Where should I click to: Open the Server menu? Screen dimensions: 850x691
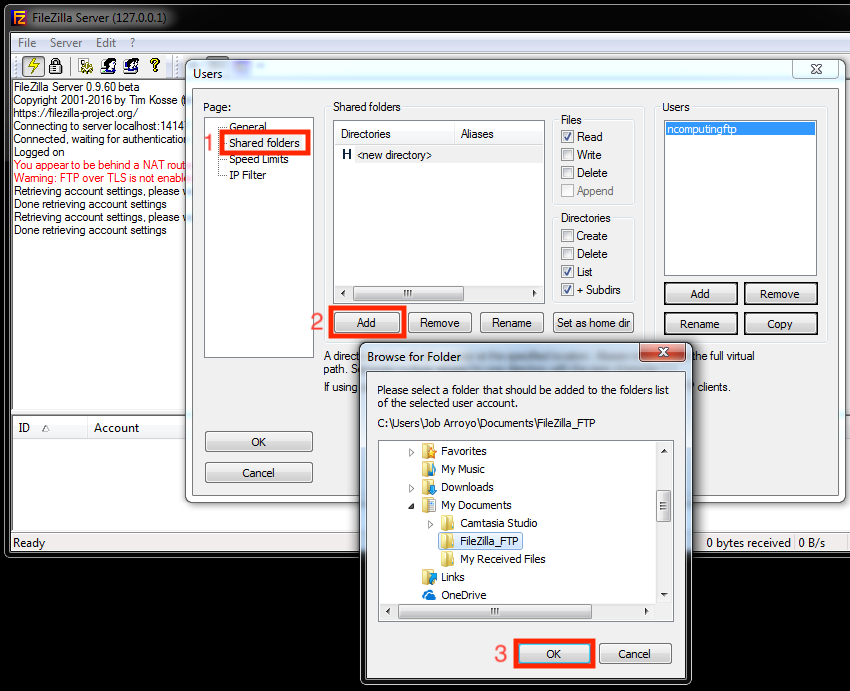[66, 43]
